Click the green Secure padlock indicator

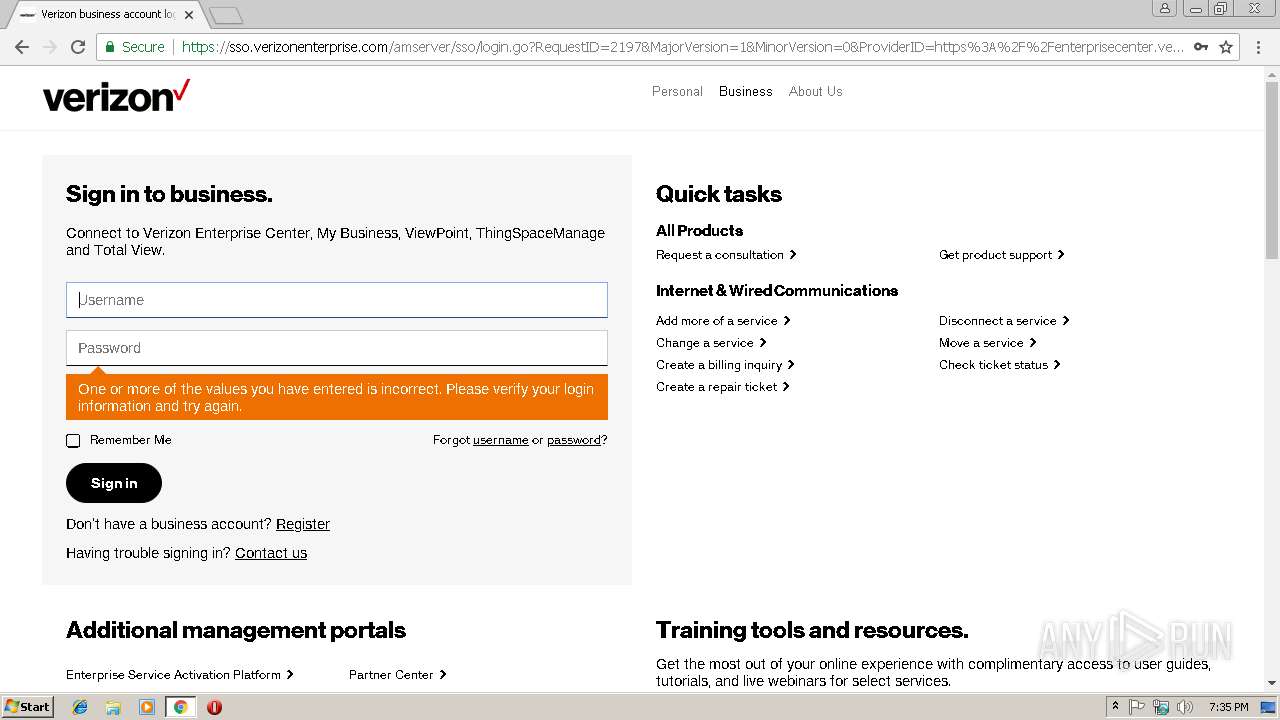tap(134, 47)
